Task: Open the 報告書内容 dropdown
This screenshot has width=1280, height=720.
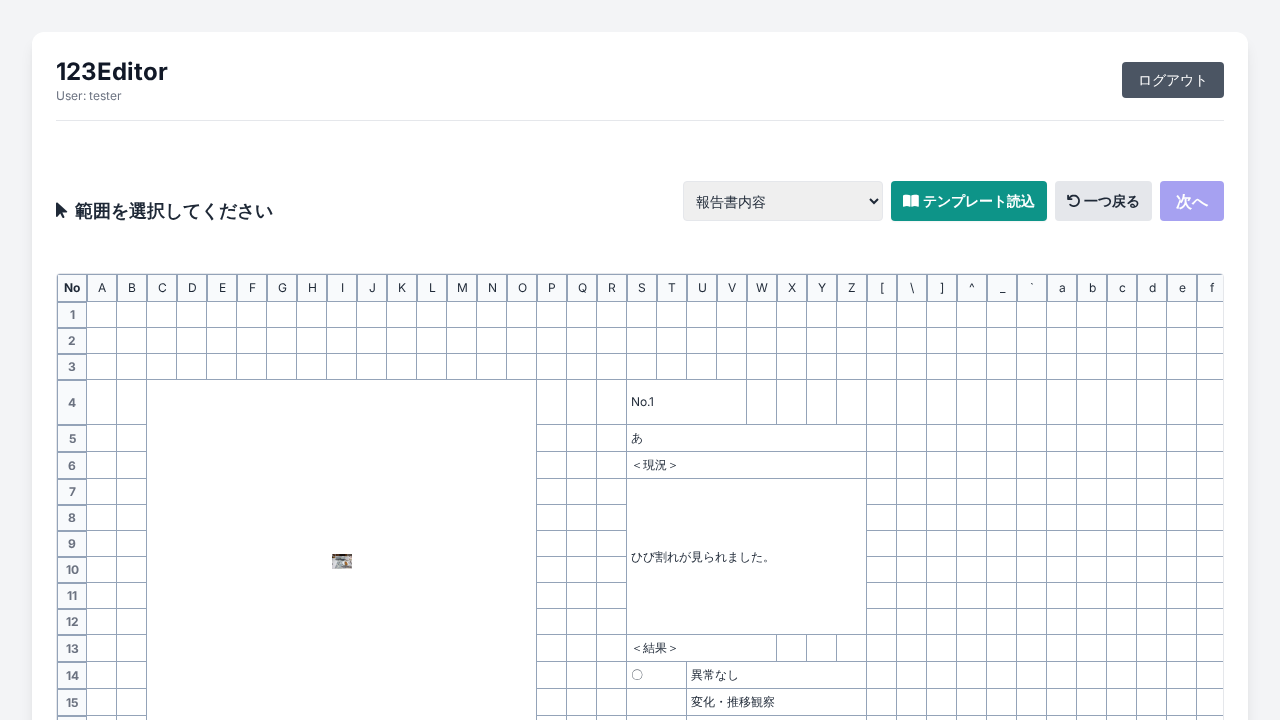Action: tap(782, 201)
